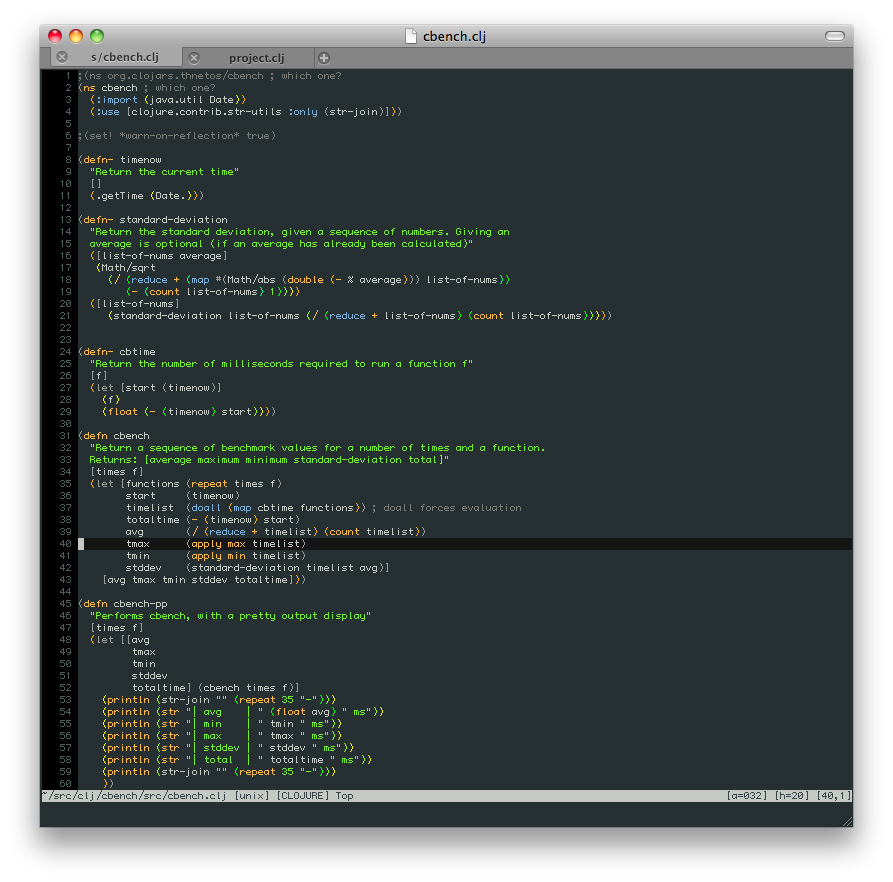The width and height of the screenshot is (893, 882).
Task: Click the status line file path
Action: (134, 796)
